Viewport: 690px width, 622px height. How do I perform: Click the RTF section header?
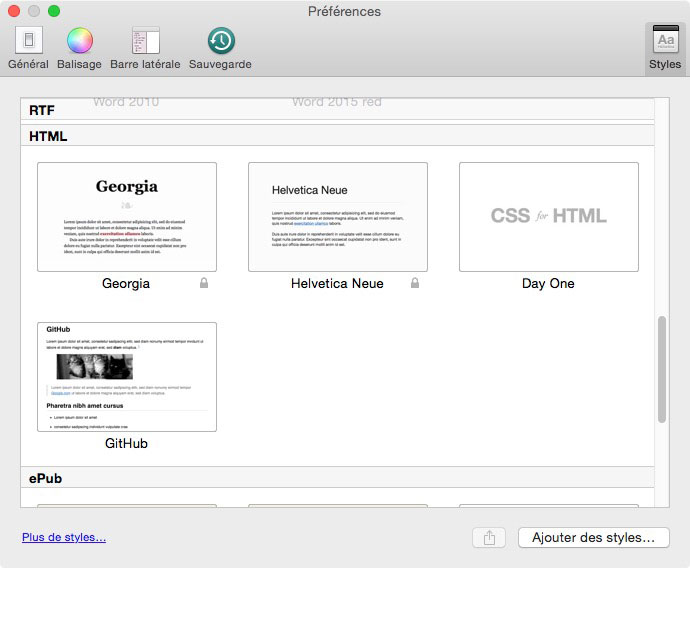(338, 109)
